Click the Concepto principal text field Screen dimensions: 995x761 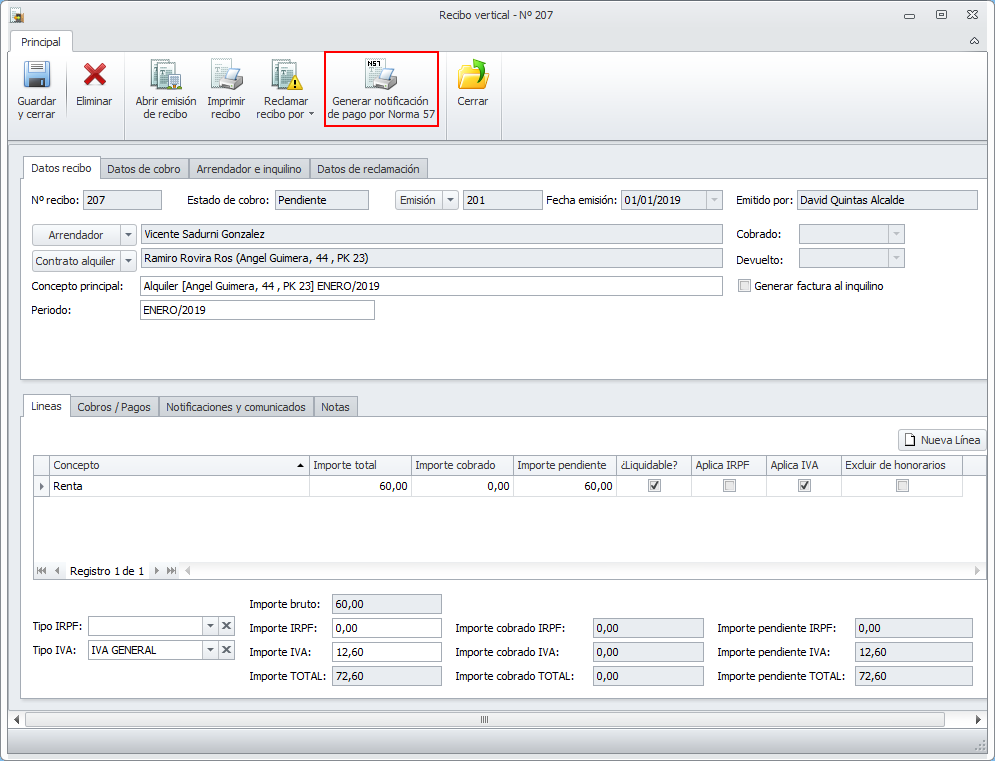tap(430, 287)
